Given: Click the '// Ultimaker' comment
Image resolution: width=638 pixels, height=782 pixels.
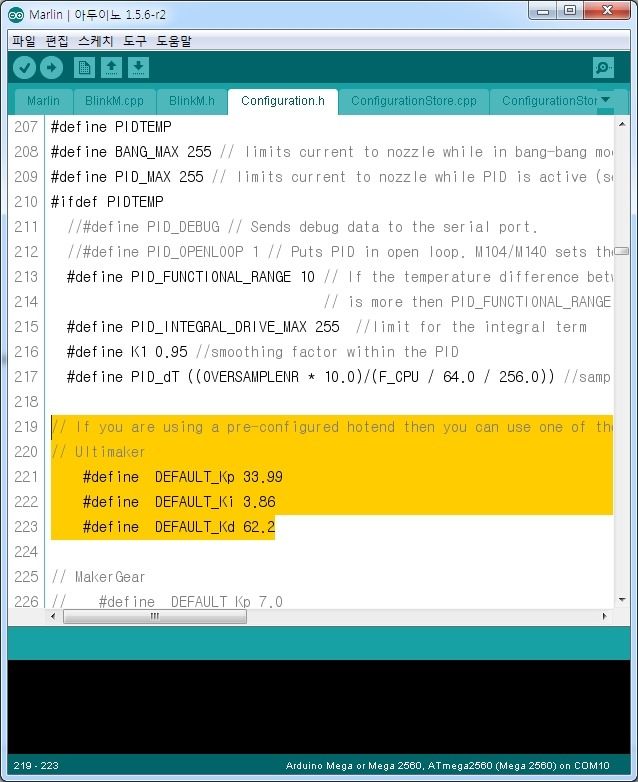Looking at the screenshot, I should pyautogui.click(x=98, y=452).
